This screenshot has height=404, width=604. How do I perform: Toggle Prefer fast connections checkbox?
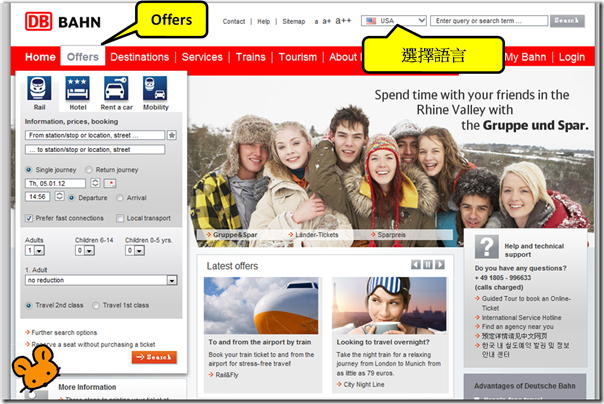29,218
